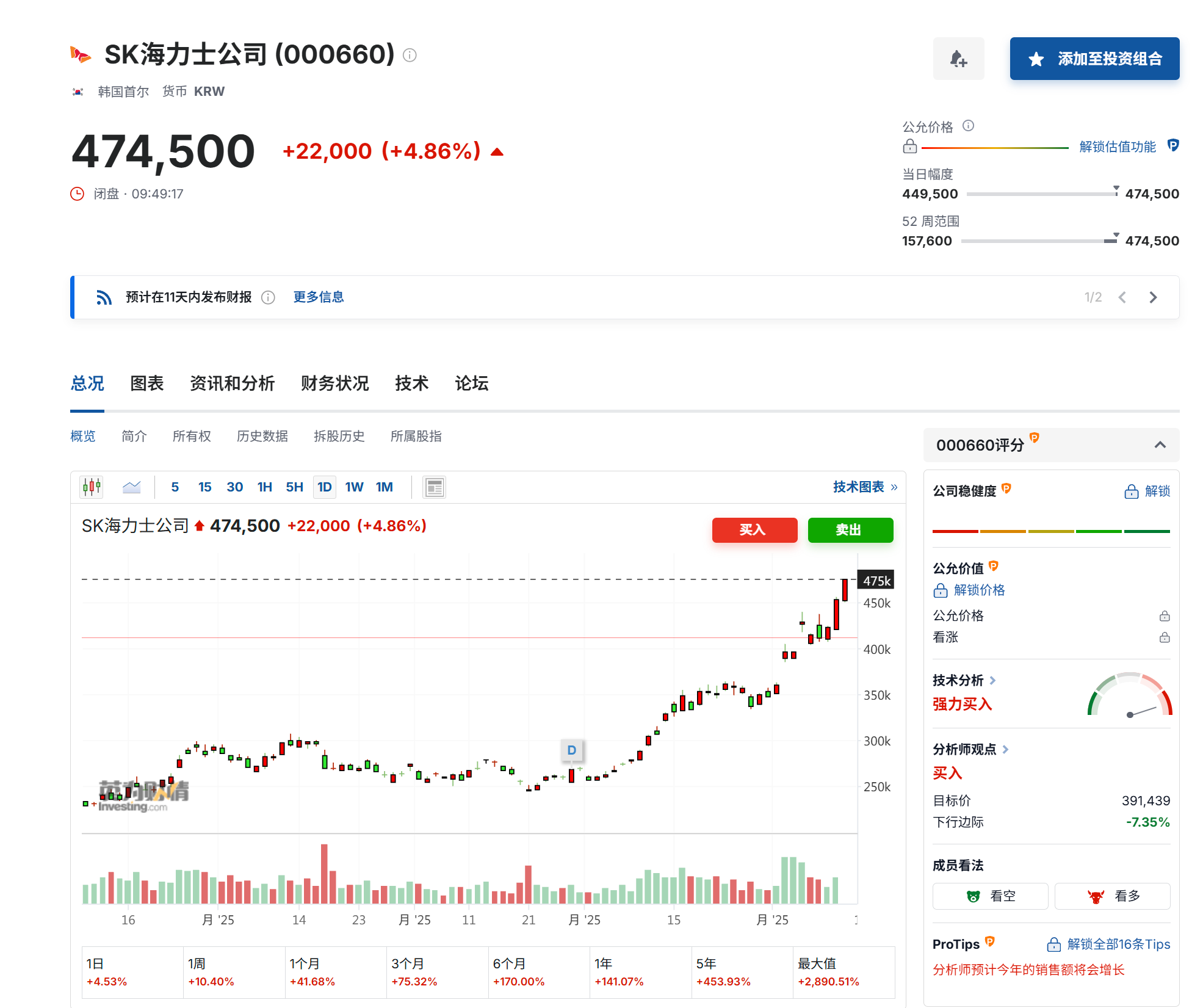The width and height of the screenshot is (1203, 1008).
Task: Select the candlestick chart type icon
Action: [x=92, y=487]
